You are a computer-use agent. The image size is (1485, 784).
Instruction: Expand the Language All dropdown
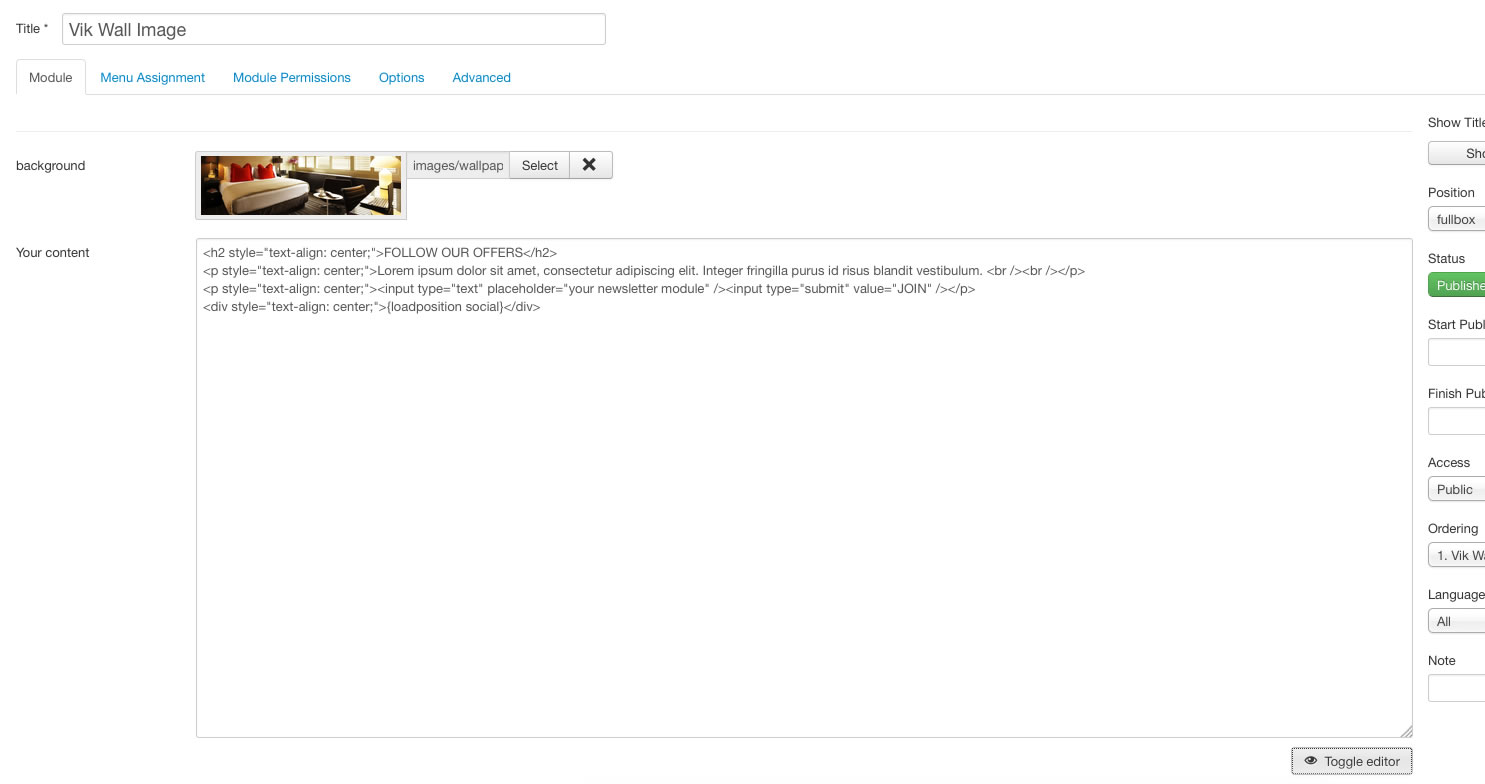tap(1457, 621)
